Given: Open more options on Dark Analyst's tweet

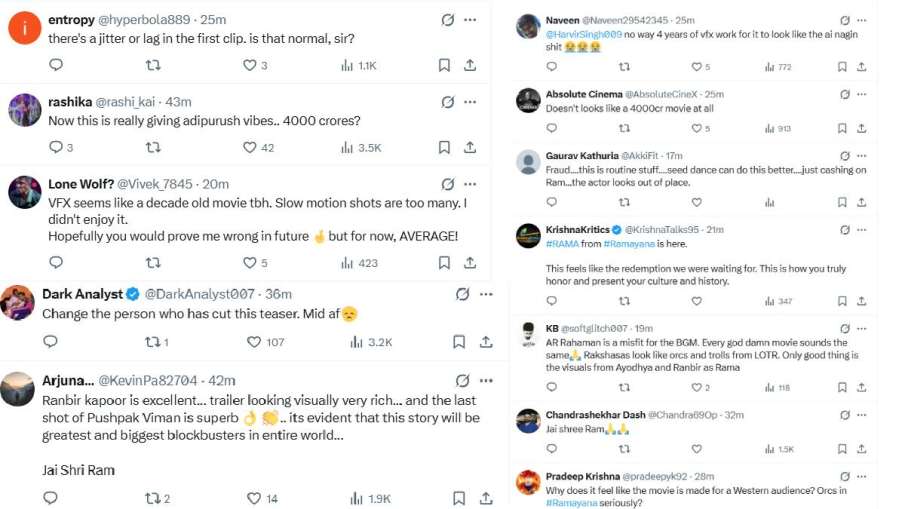Looking at the screenshot, I should point(486,294).
